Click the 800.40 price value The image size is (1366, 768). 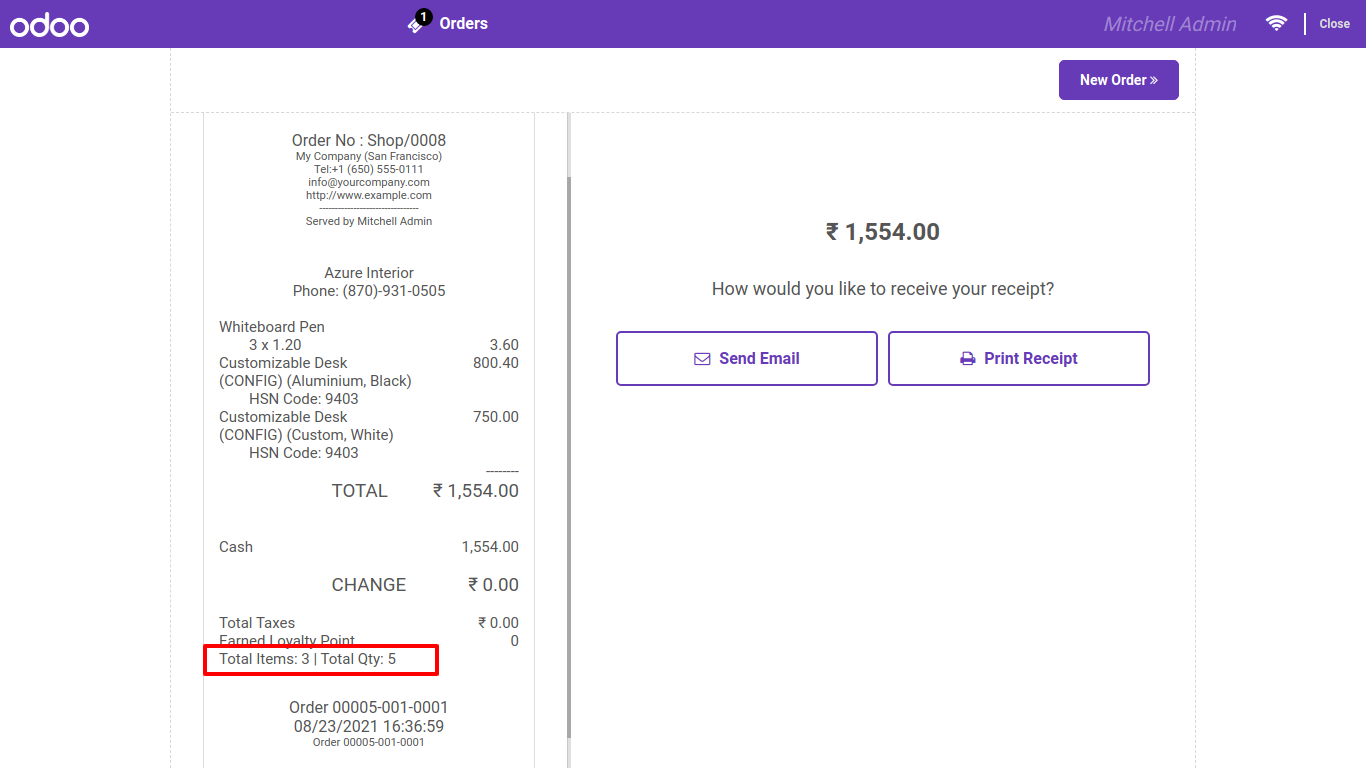click(x=496, y=363)
